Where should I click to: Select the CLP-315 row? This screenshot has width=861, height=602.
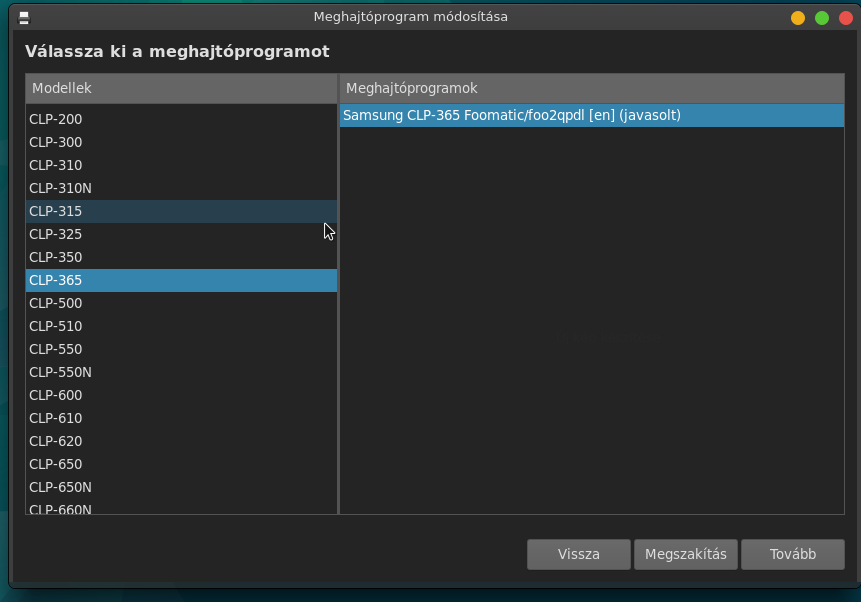click(x=181, y=211)
